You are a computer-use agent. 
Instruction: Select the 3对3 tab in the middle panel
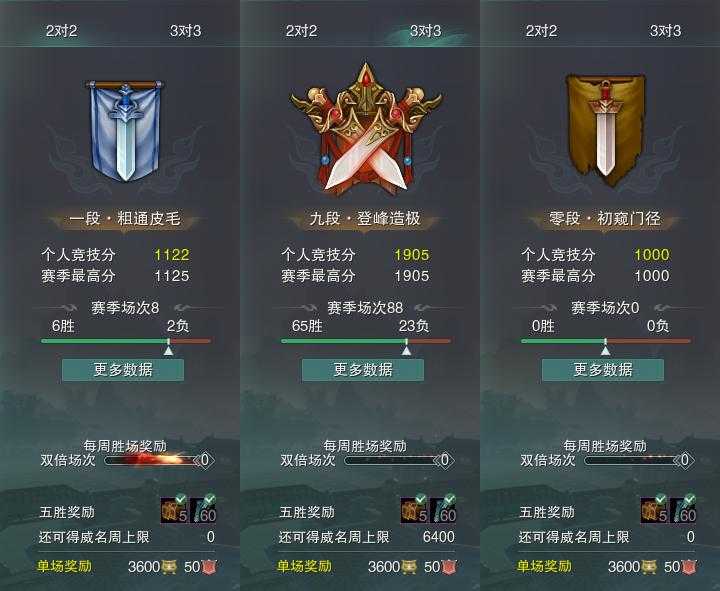pyautogui.click(x=425, y=31)
